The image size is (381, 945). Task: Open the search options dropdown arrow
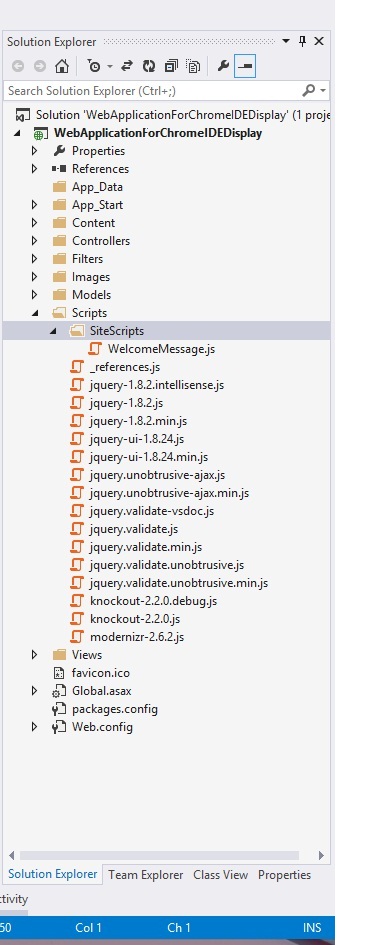coord(323,91)
